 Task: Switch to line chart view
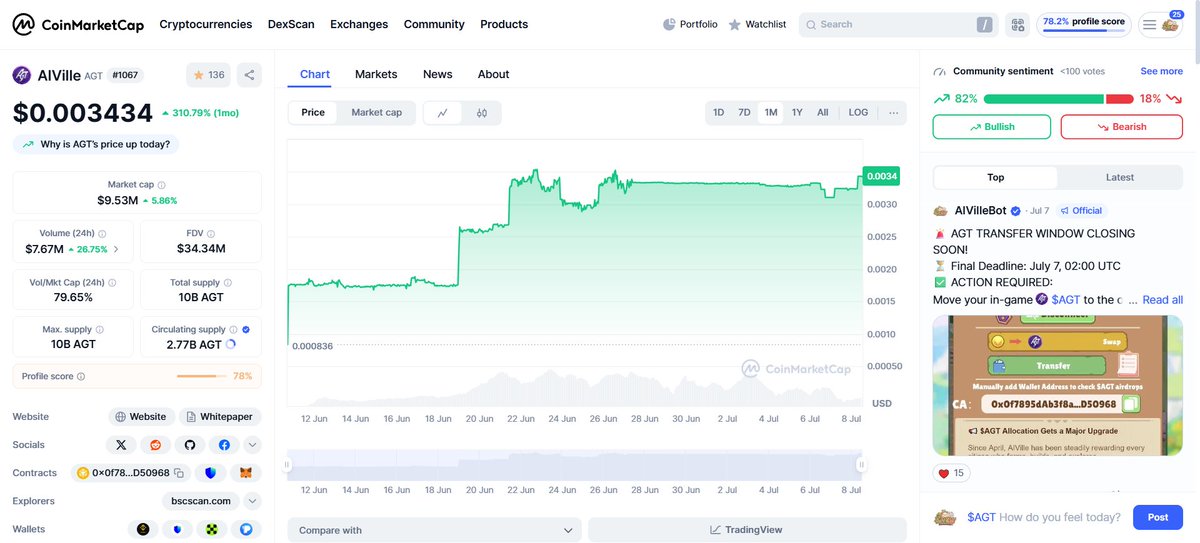coord(442,113)
